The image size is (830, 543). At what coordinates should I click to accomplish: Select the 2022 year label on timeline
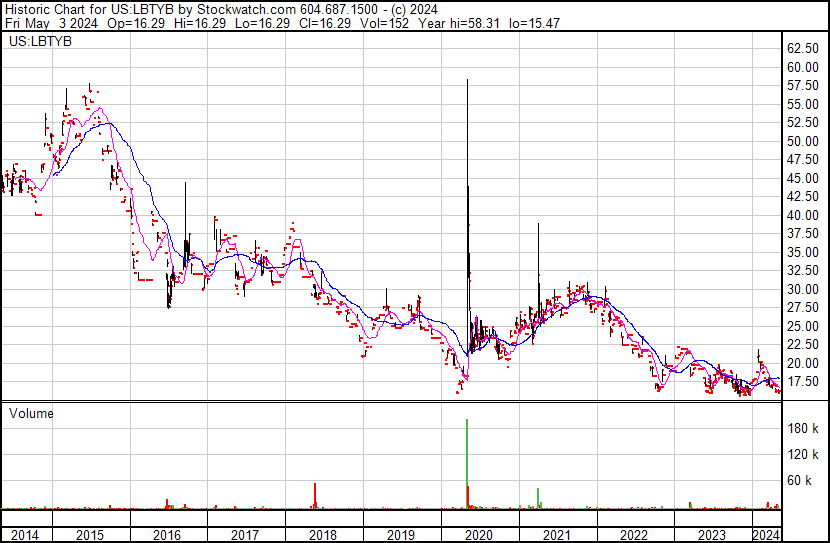(x=634, y=535)
